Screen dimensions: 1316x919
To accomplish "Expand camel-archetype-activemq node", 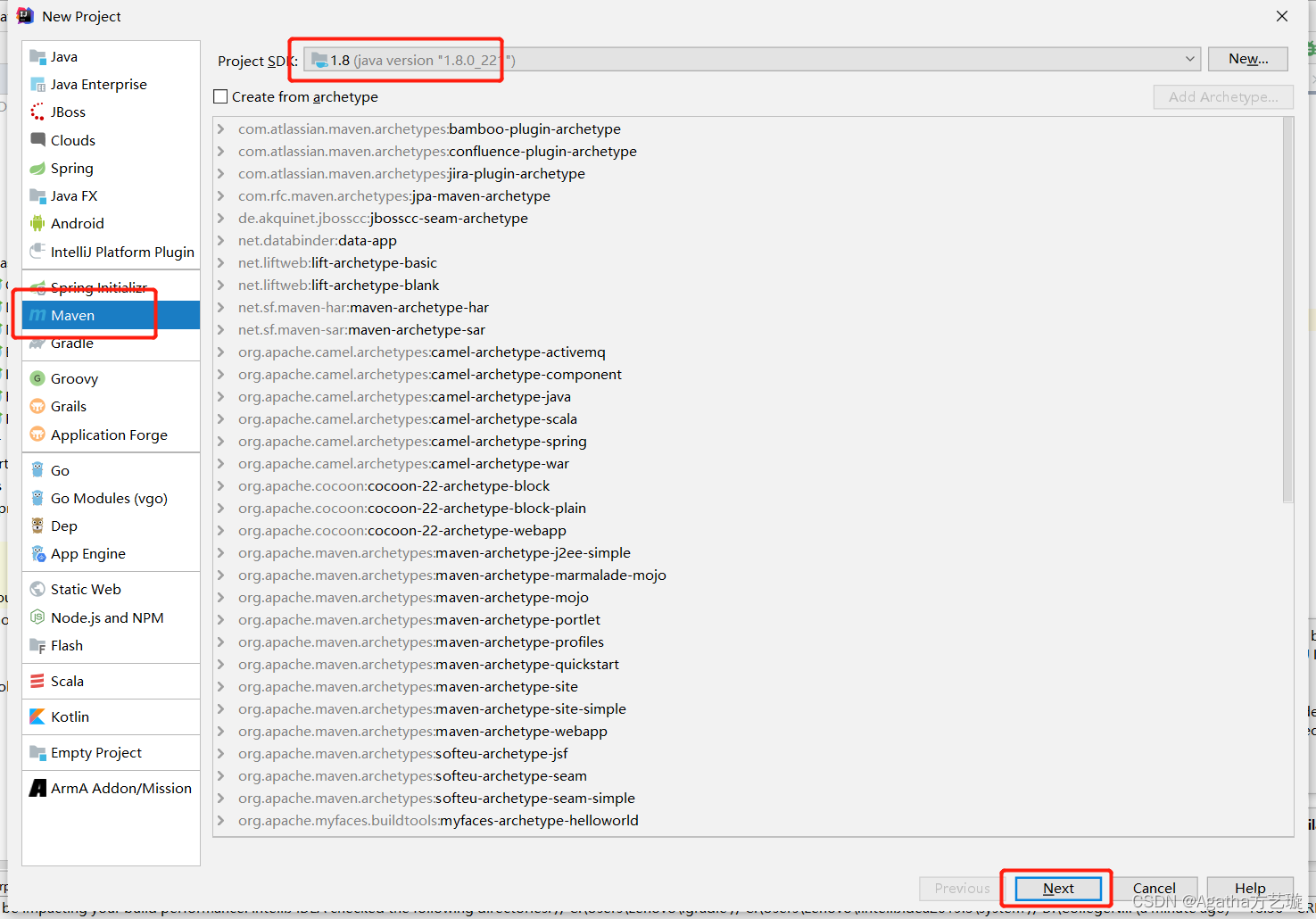I will [x=220, y=352].
